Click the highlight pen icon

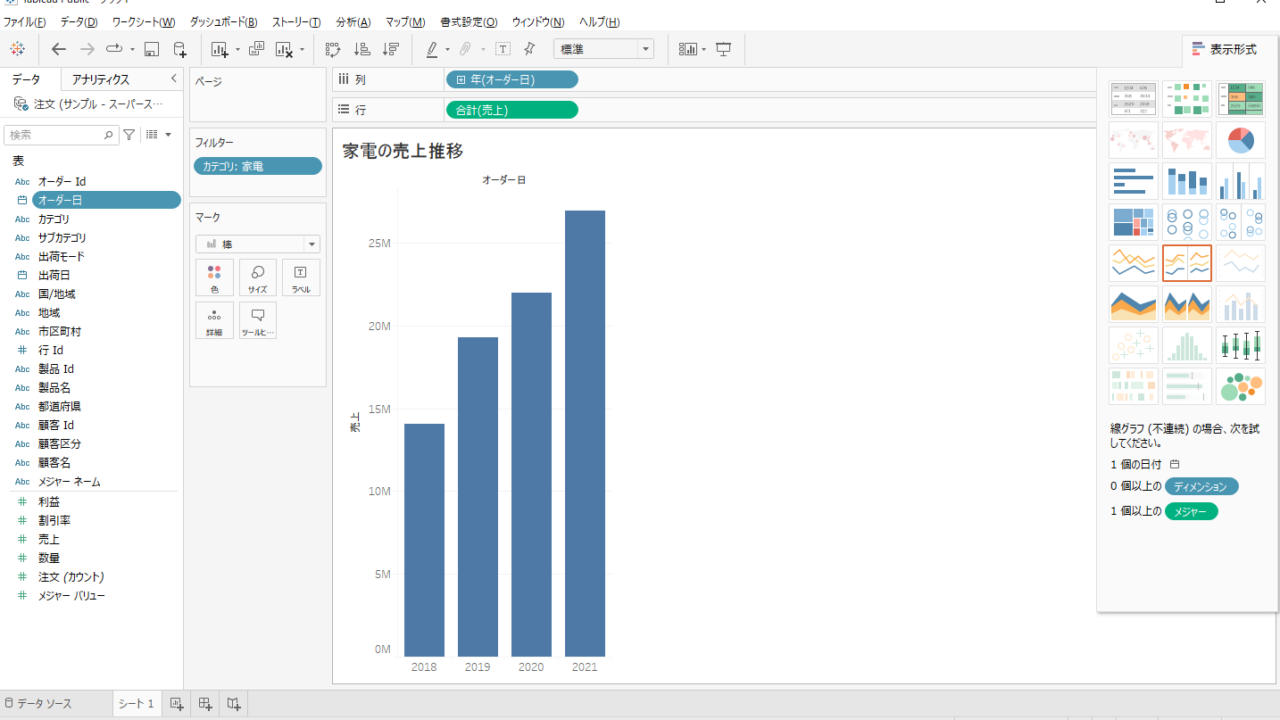(x=432, y=49)
